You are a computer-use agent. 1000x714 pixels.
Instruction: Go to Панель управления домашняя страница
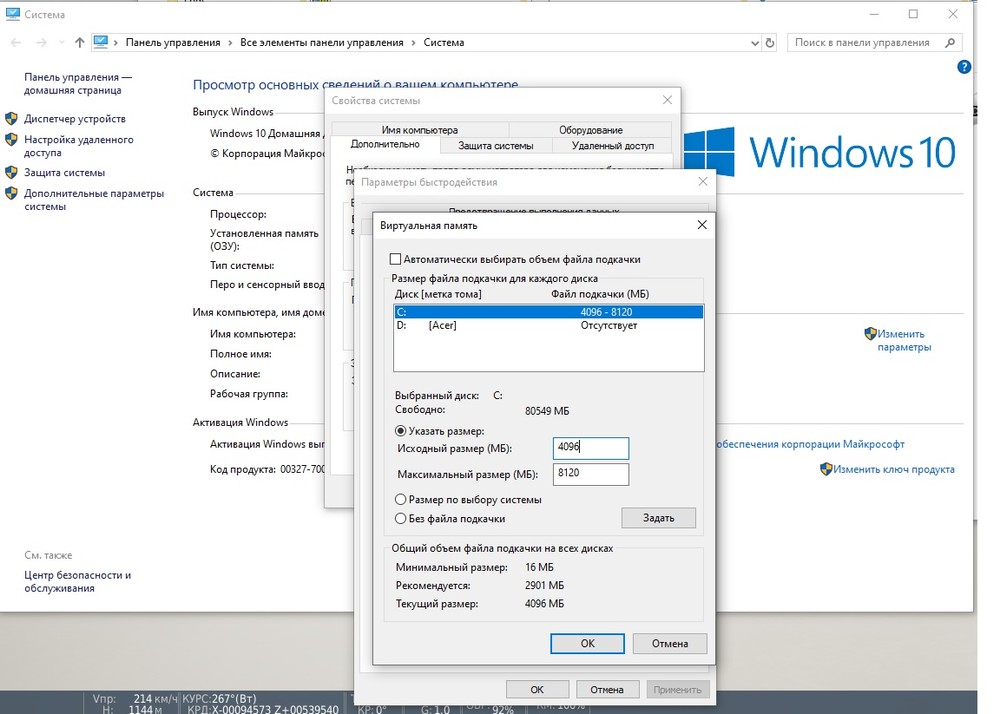78,84
